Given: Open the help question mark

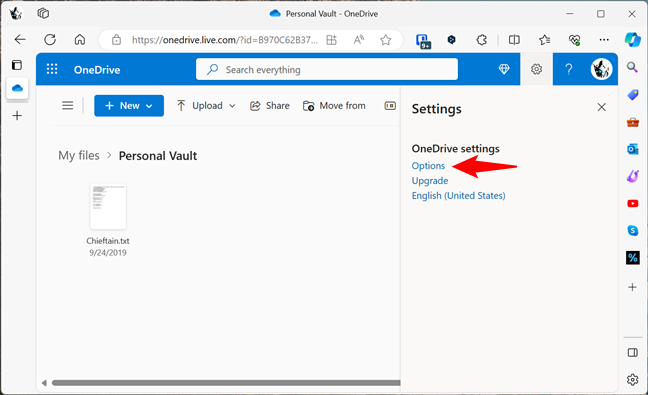Looking at the screenshot, I should click(569, 69).
